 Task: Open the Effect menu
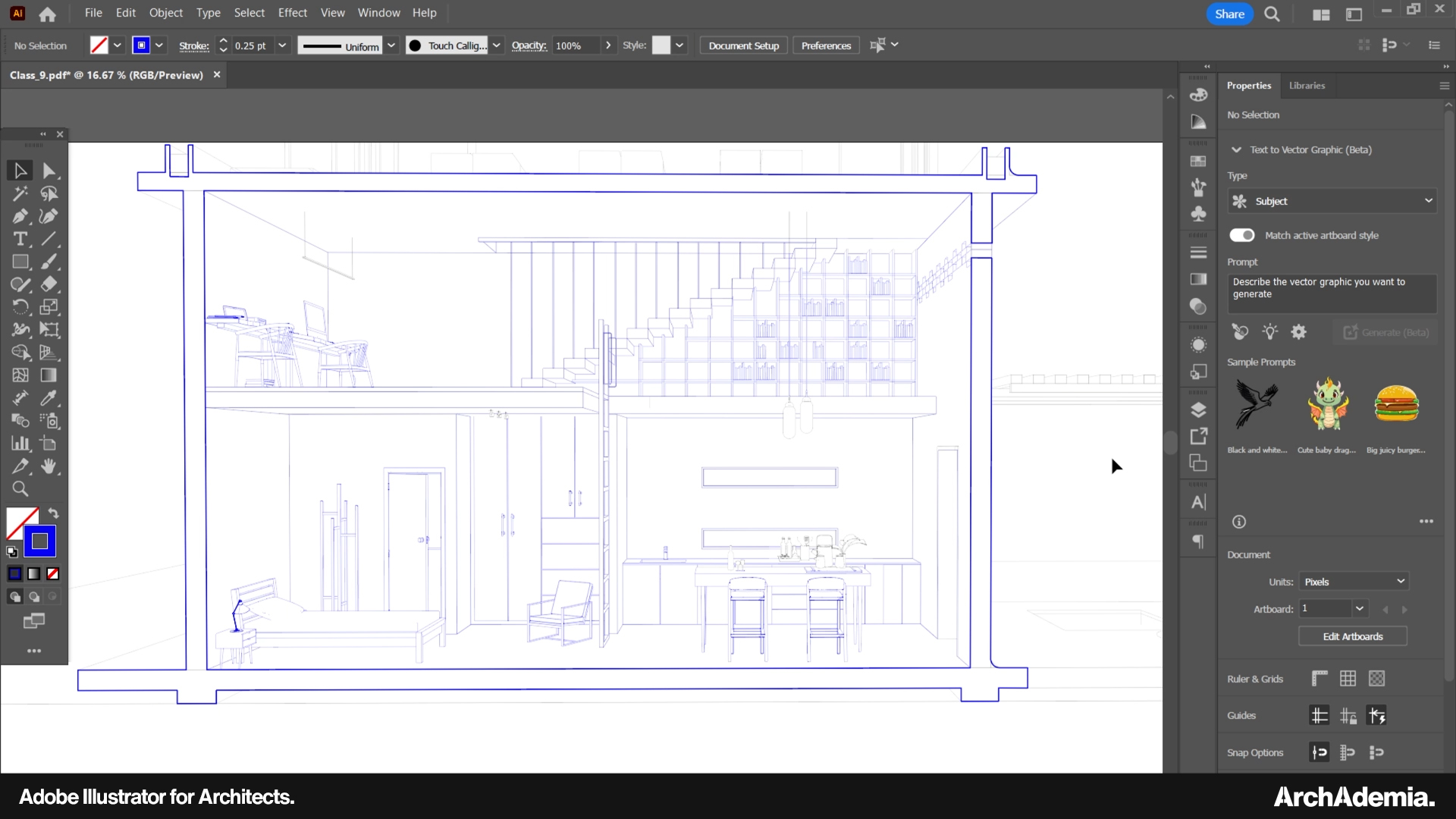292,13
